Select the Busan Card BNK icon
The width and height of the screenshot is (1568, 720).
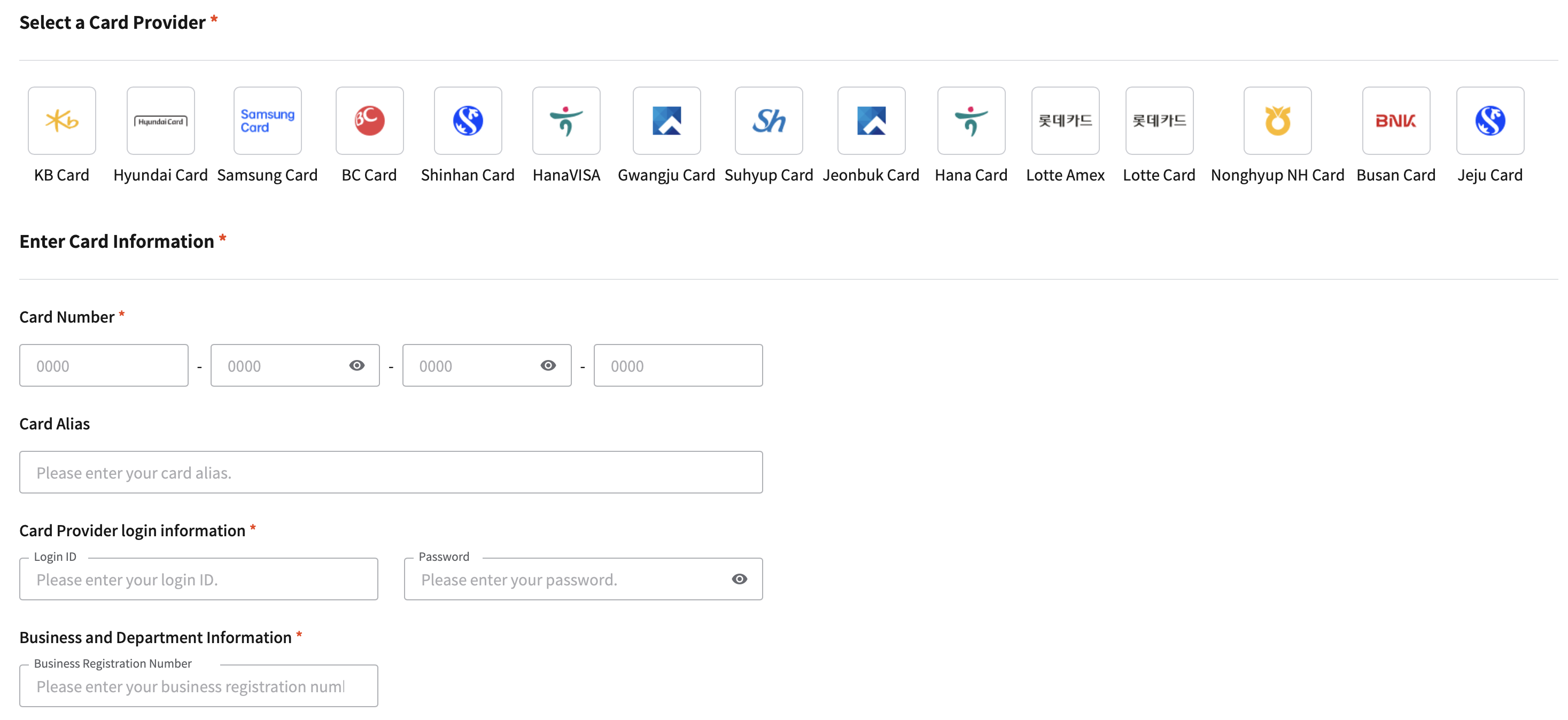pyautogui.click(x=1396, y=120)
